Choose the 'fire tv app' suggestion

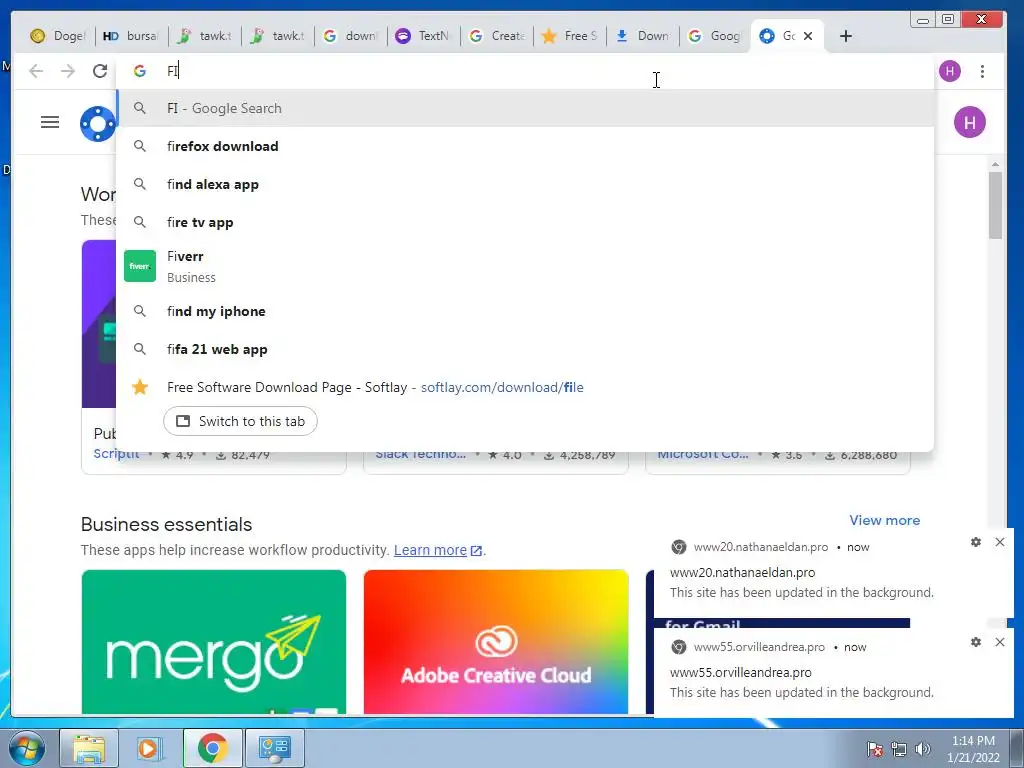(x=525, y=222)
